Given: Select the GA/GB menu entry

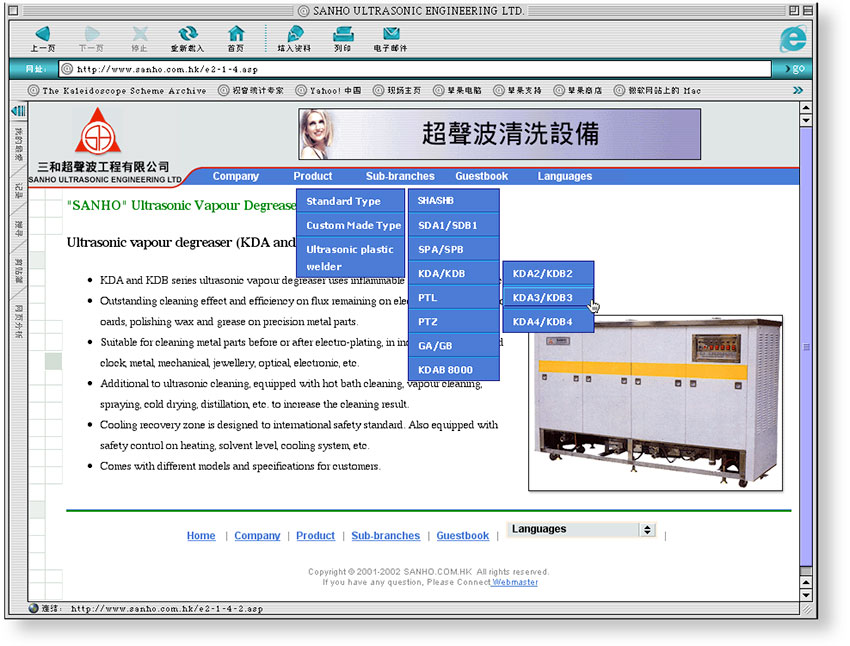Looking at the screenshot, I should (454, 346).
